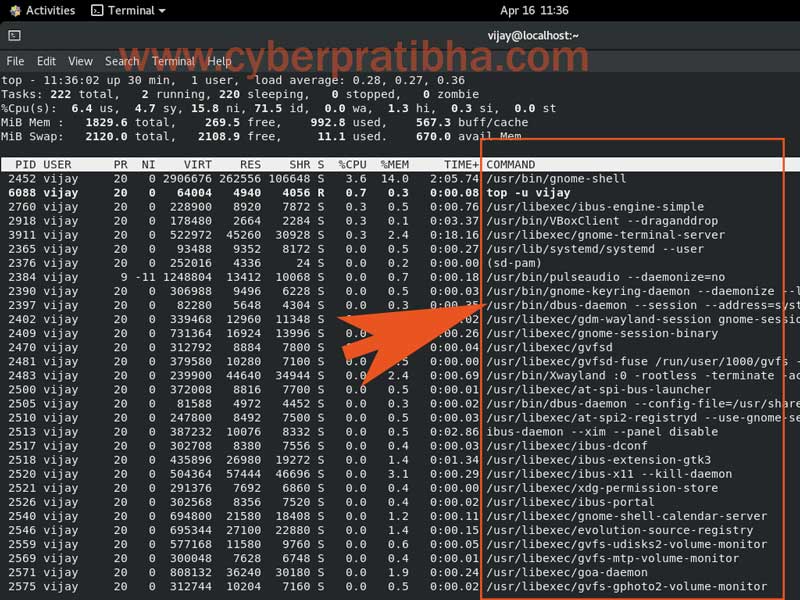
Task: Click the Terminal app icon in top bar
Action: pyautogui.click(x=97, y=11)
